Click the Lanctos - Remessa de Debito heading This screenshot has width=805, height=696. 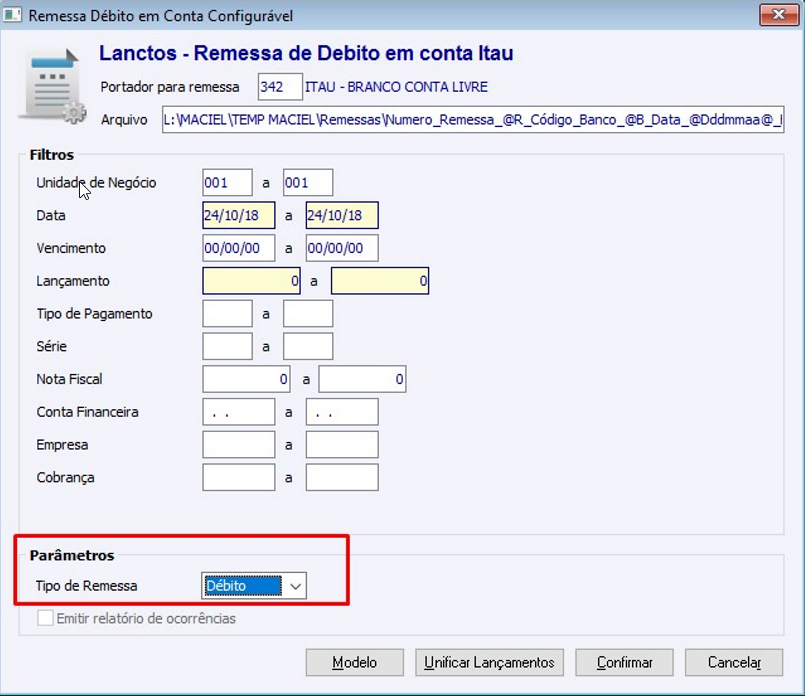pos(306,53)
